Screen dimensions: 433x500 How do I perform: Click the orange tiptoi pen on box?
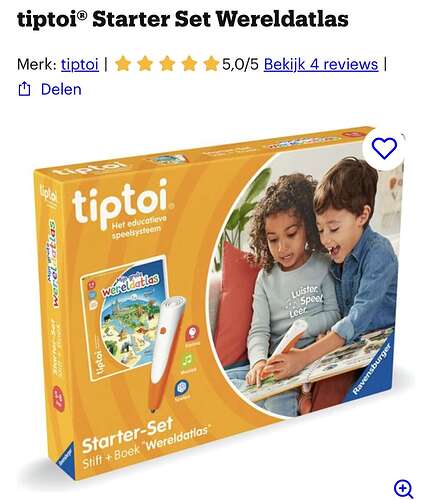click(x=167, y=353)
